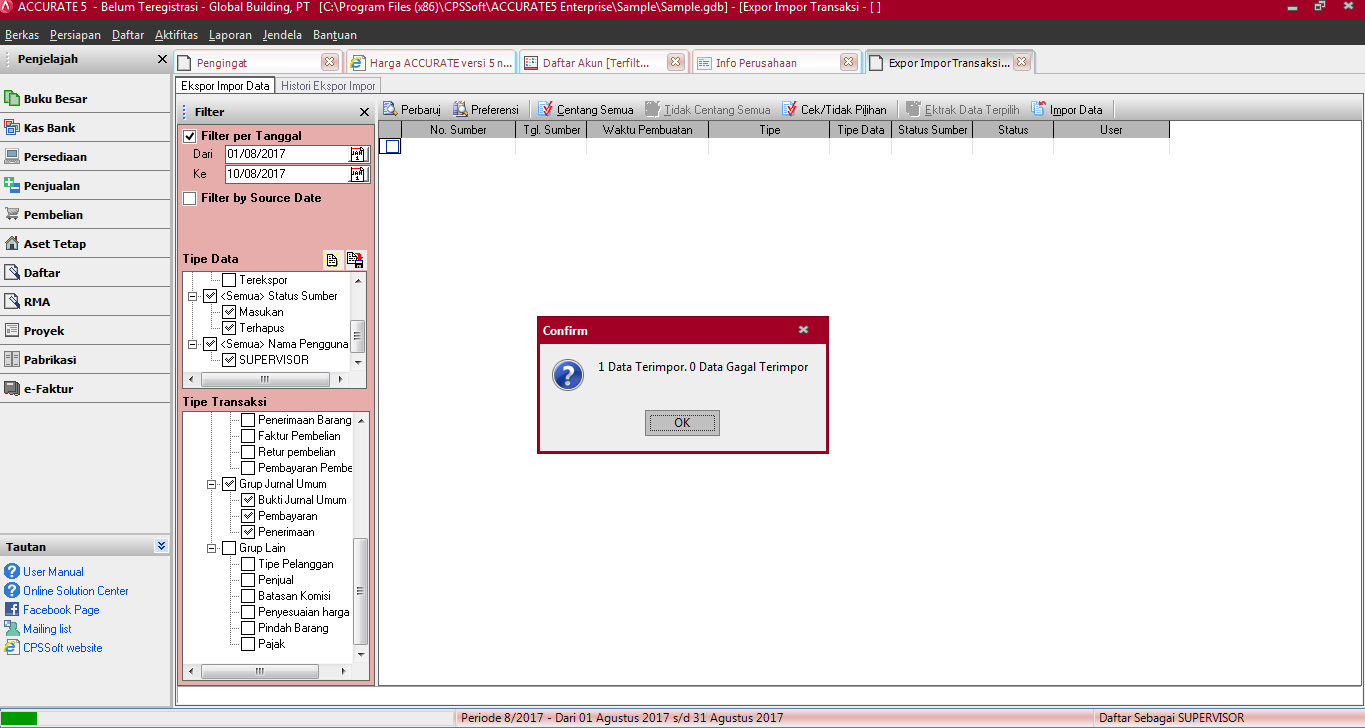The height and width of the screenshot is (728, 1365).
Task: Open the Laporan menu
Action: [x=229, y=35]
